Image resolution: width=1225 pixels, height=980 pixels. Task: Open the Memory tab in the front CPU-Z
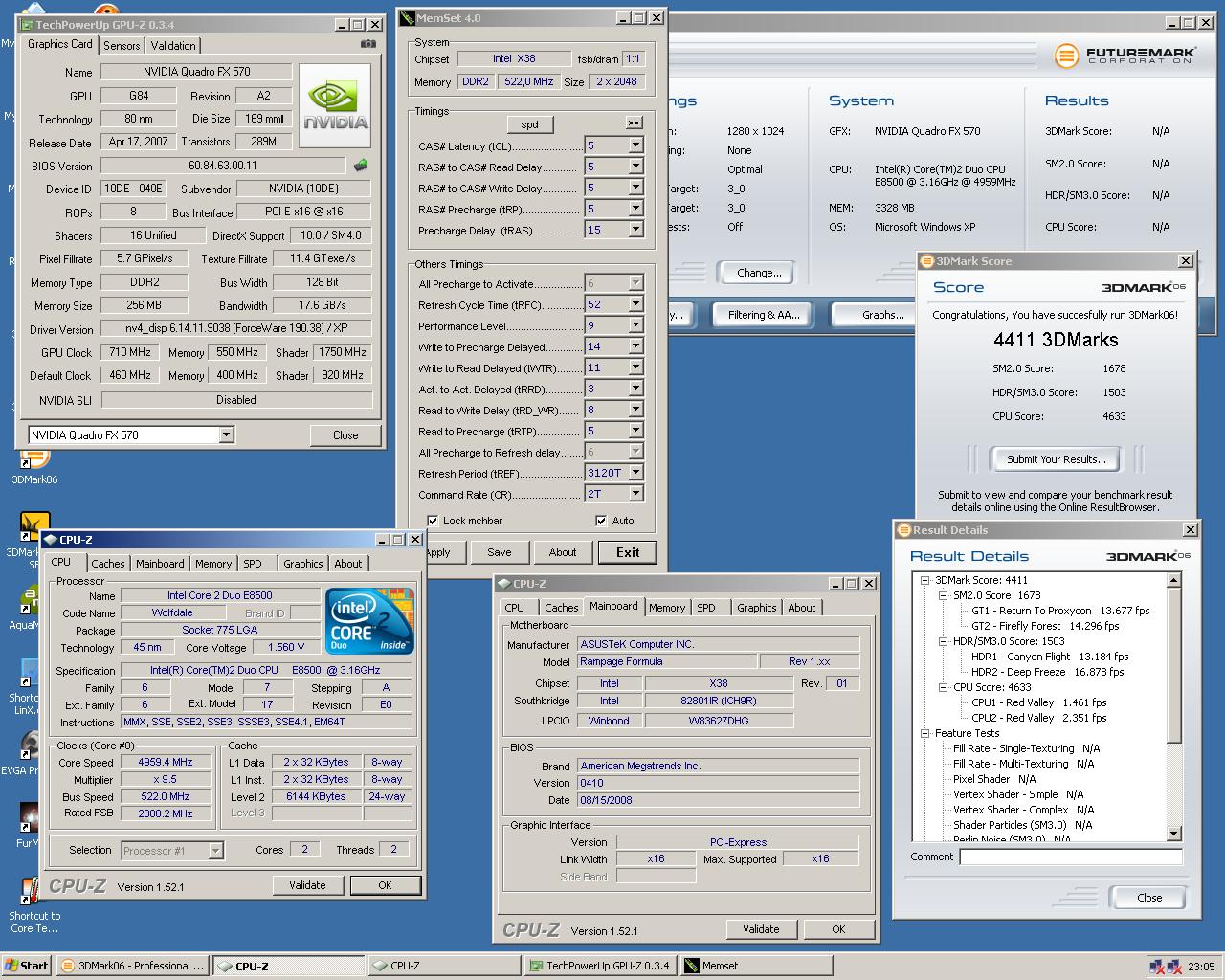[x=213, y=564]
